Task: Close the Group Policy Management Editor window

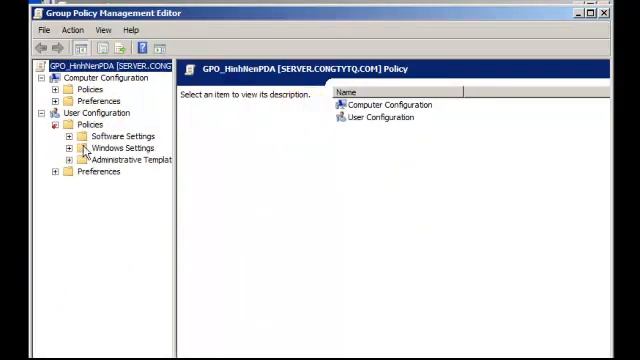Action: 604,13
